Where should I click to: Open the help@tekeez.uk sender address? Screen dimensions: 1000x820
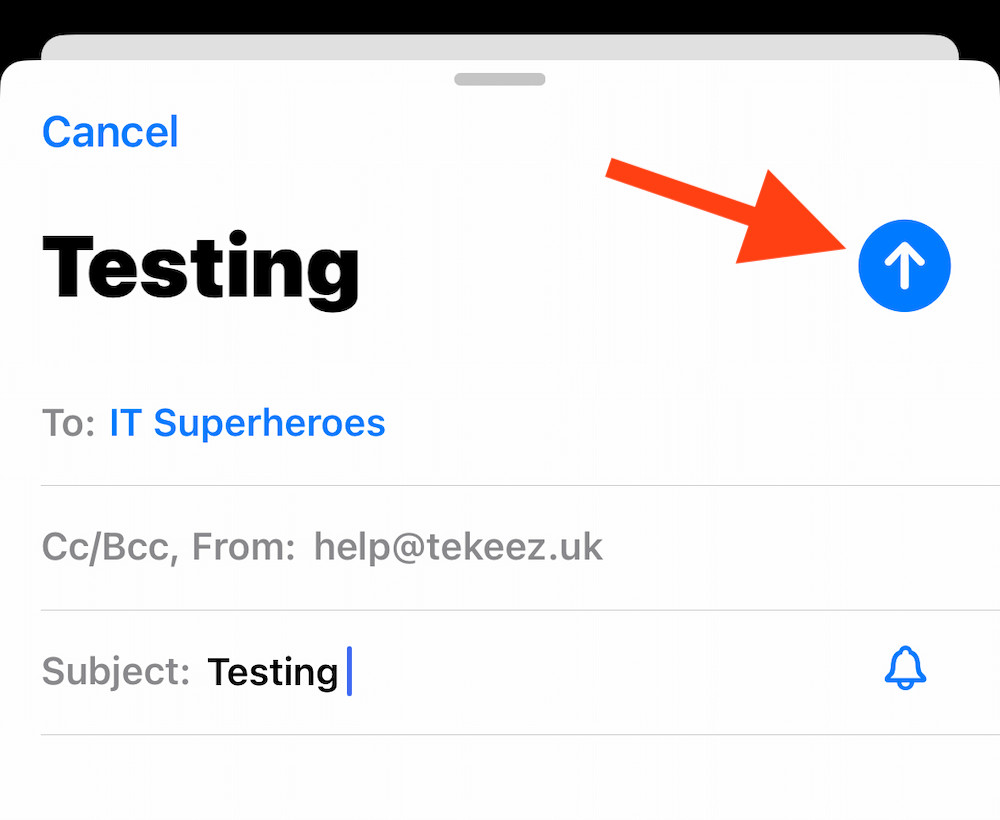click(x=458, y=547)
